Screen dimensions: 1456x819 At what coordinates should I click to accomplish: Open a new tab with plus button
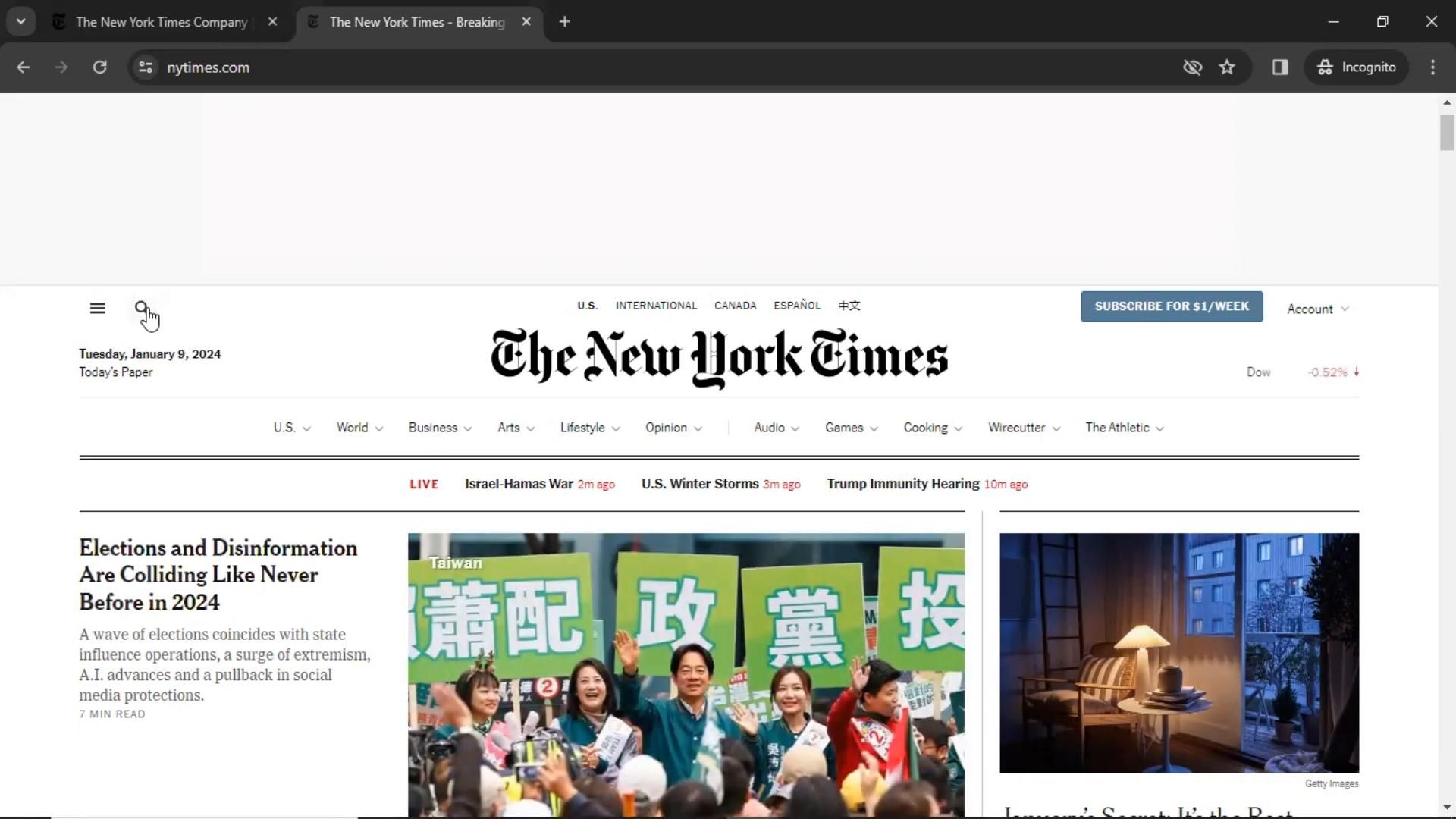coord(564,22)
